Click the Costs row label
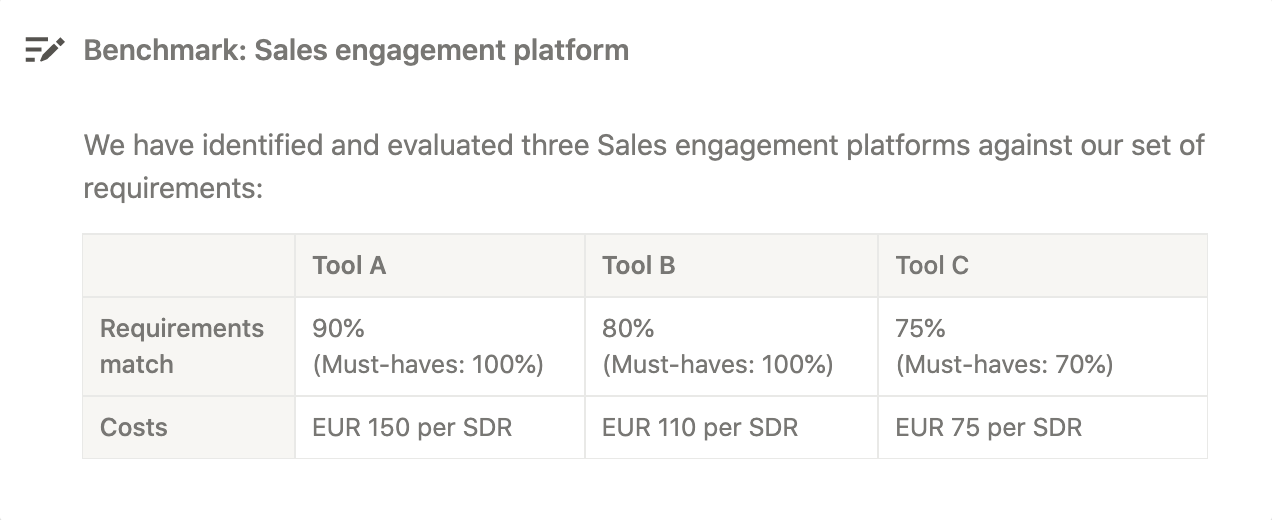Image resolution: width=1272 pixels, height=520 pixels. 134,427
